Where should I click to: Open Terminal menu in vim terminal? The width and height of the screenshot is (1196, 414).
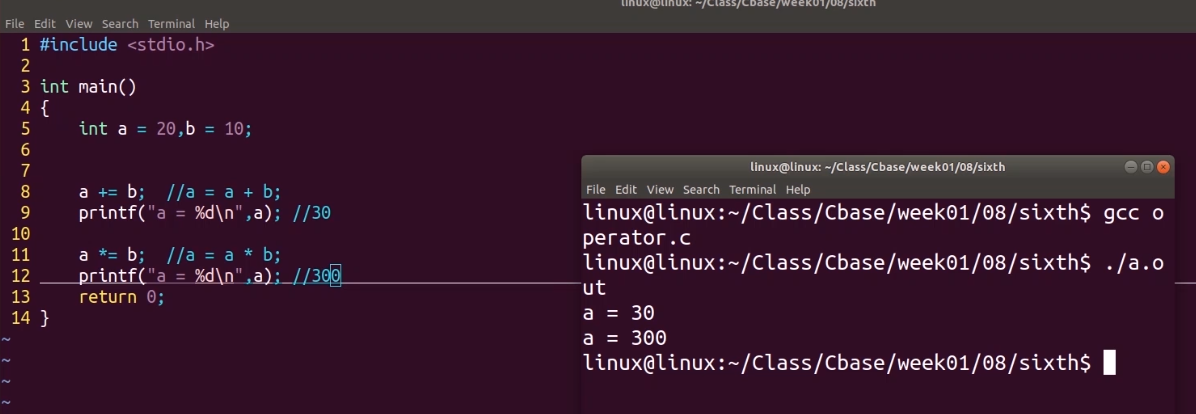coord(171,24)
